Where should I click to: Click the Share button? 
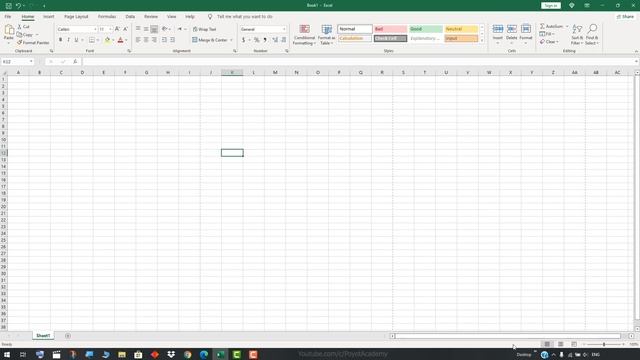[625, 17]
